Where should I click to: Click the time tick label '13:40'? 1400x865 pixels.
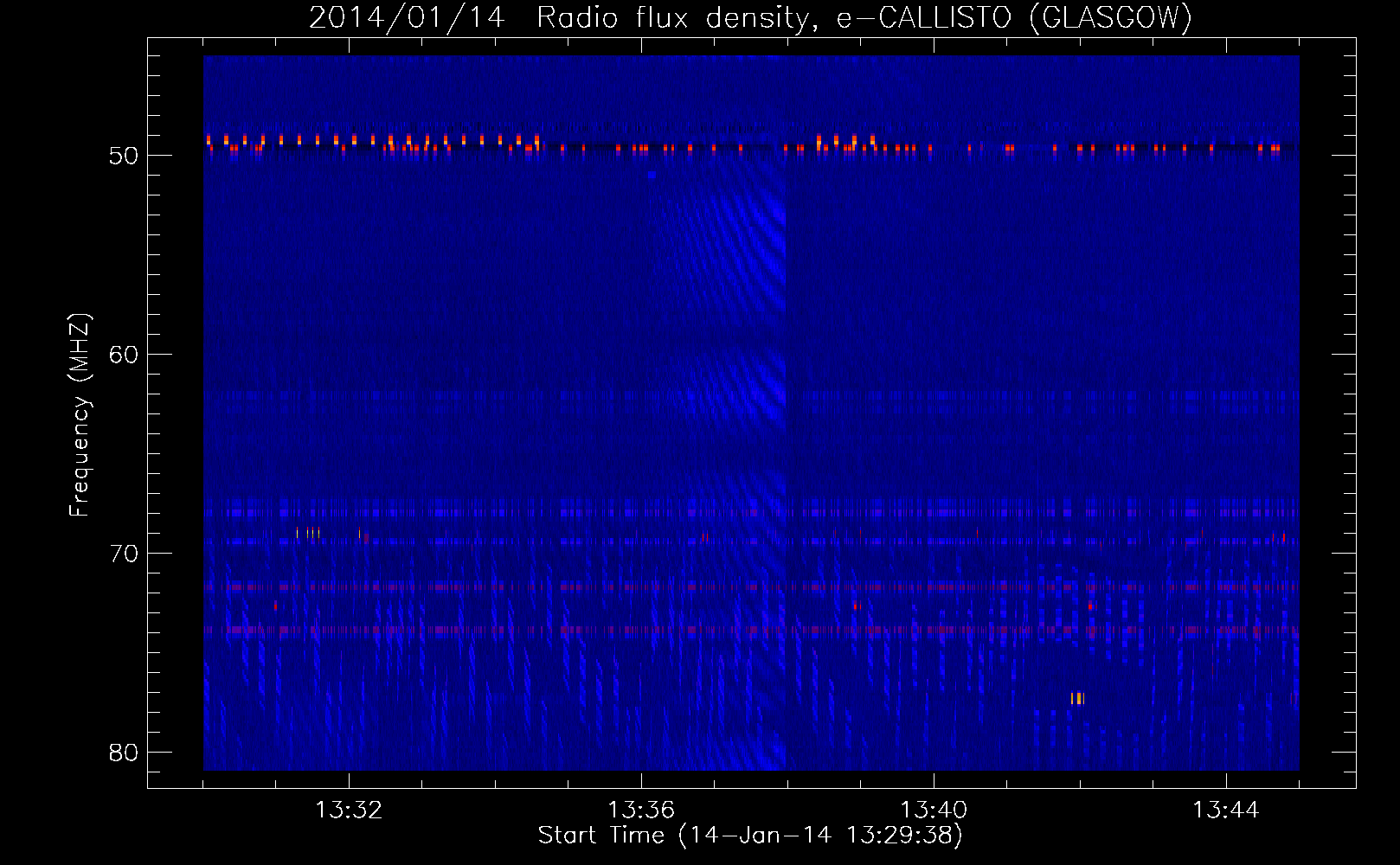coord(934,811)
